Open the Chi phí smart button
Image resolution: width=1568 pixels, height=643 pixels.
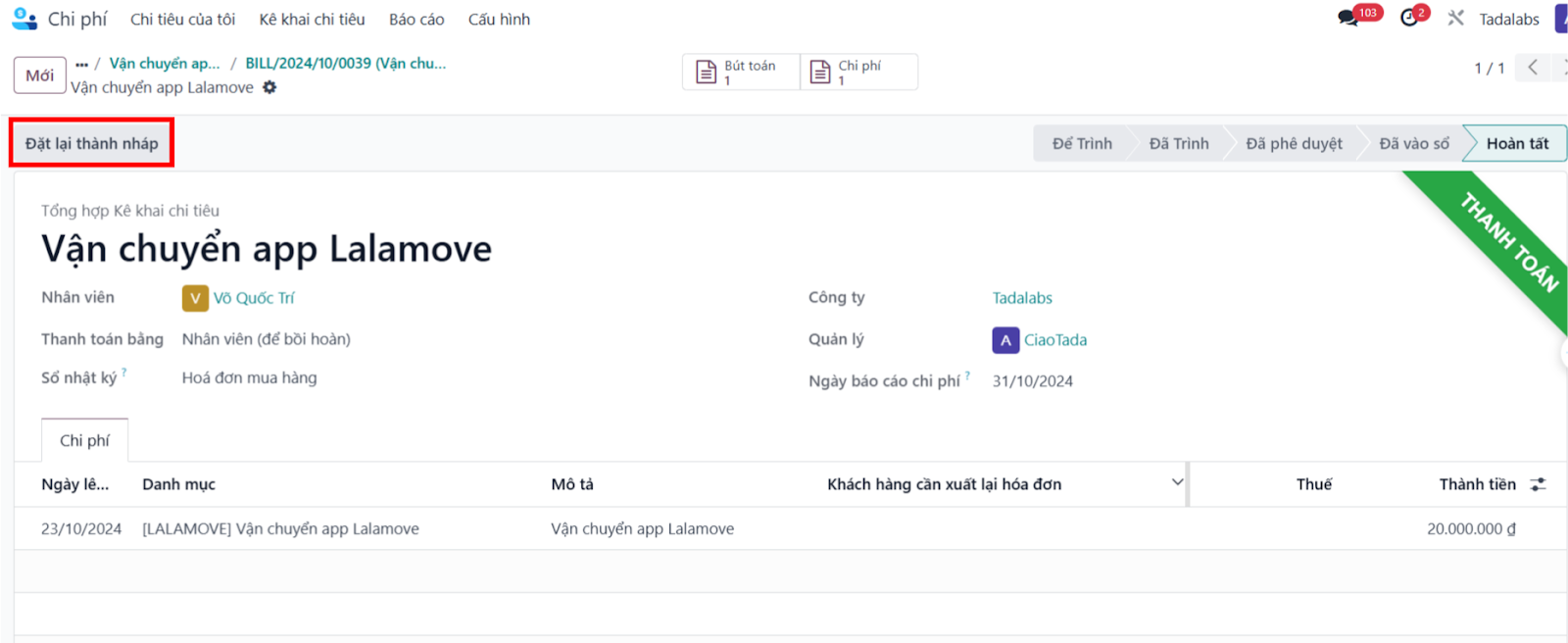[859, 72]
